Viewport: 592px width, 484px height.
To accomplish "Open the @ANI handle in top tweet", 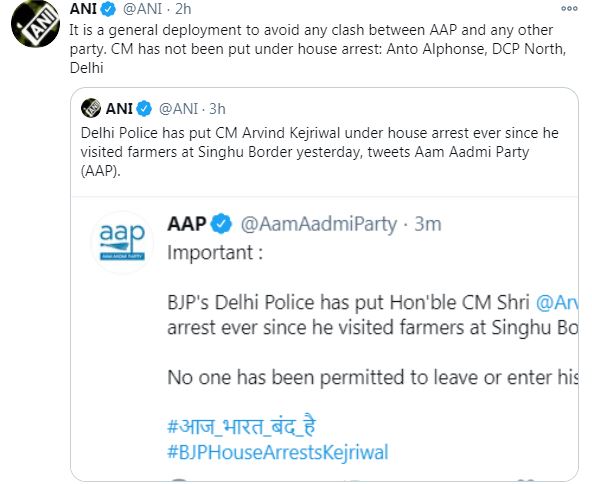I will [x=143, y=9].
